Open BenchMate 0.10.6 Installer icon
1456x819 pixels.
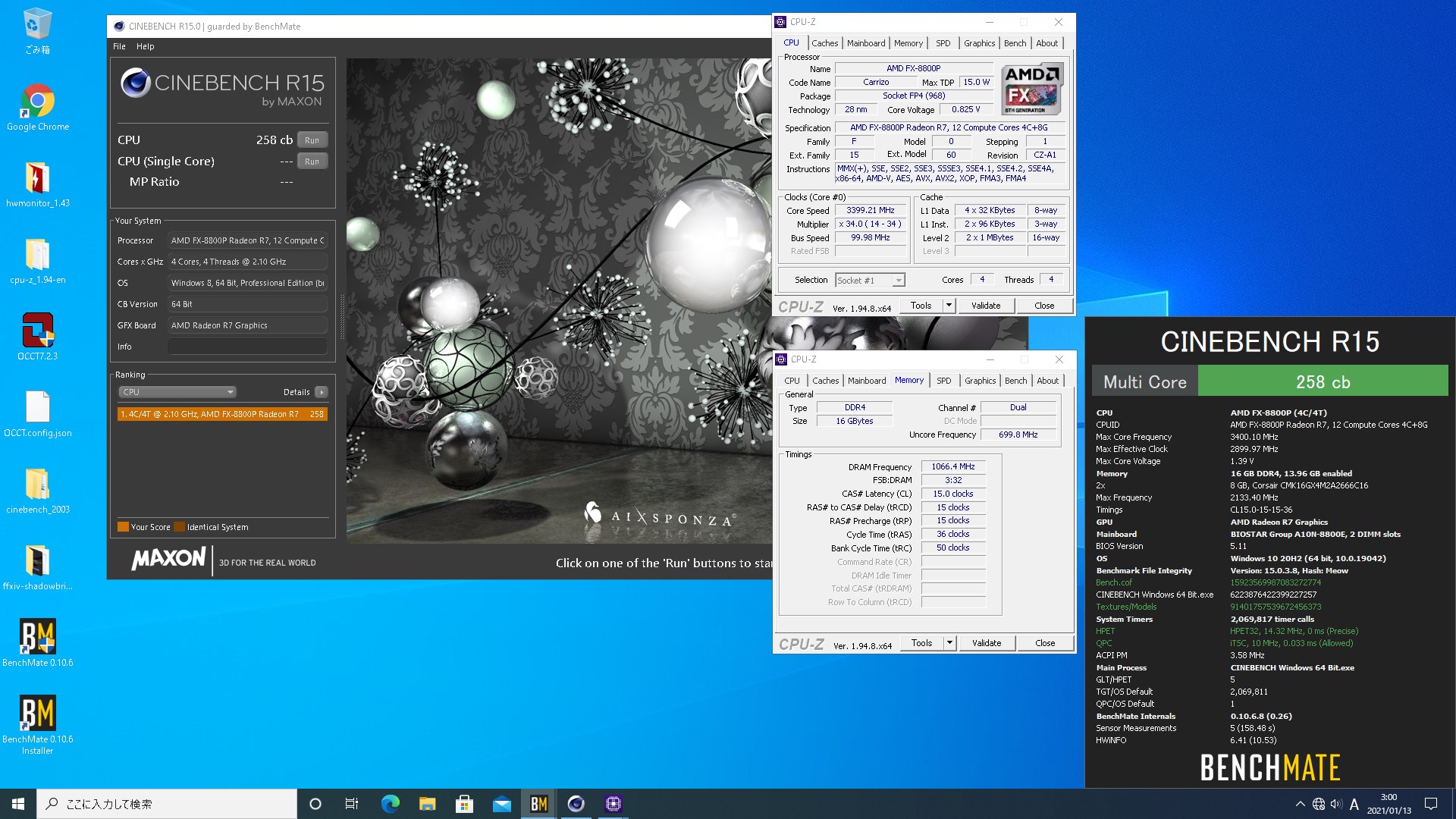click(x=37, y=725)
